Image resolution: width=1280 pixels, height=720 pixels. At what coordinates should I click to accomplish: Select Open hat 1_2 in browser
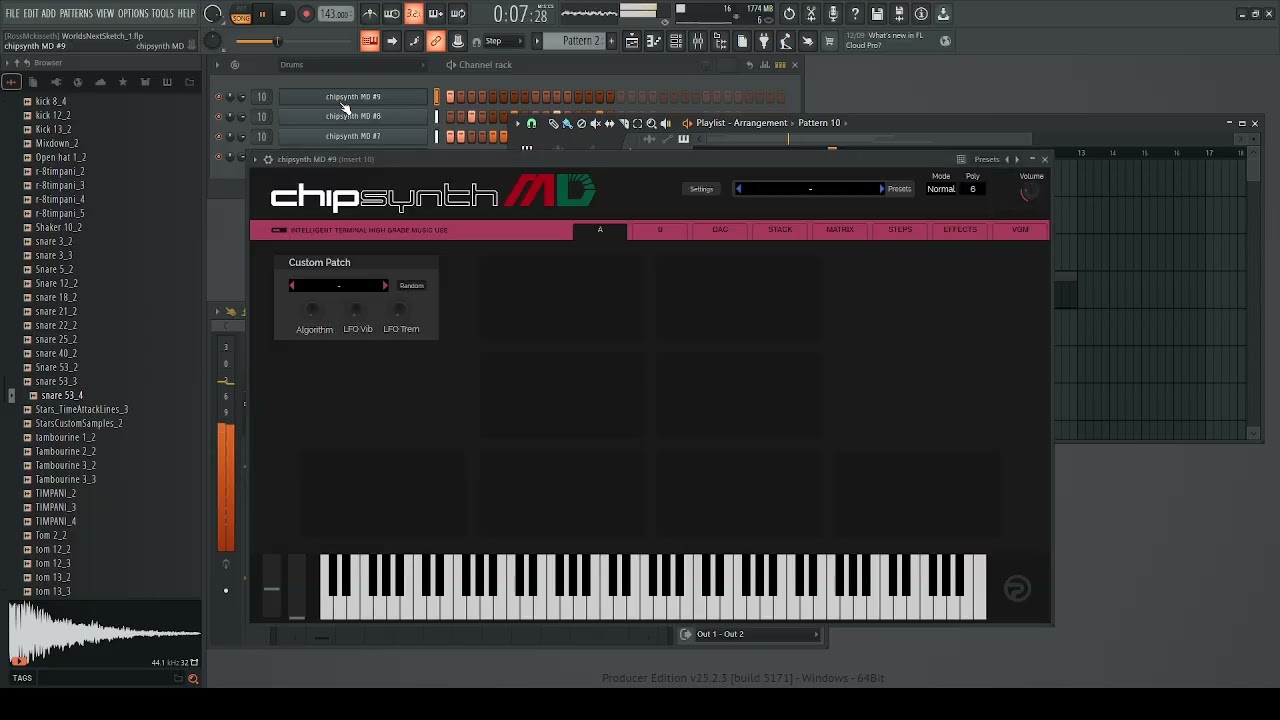click(61, 158)
